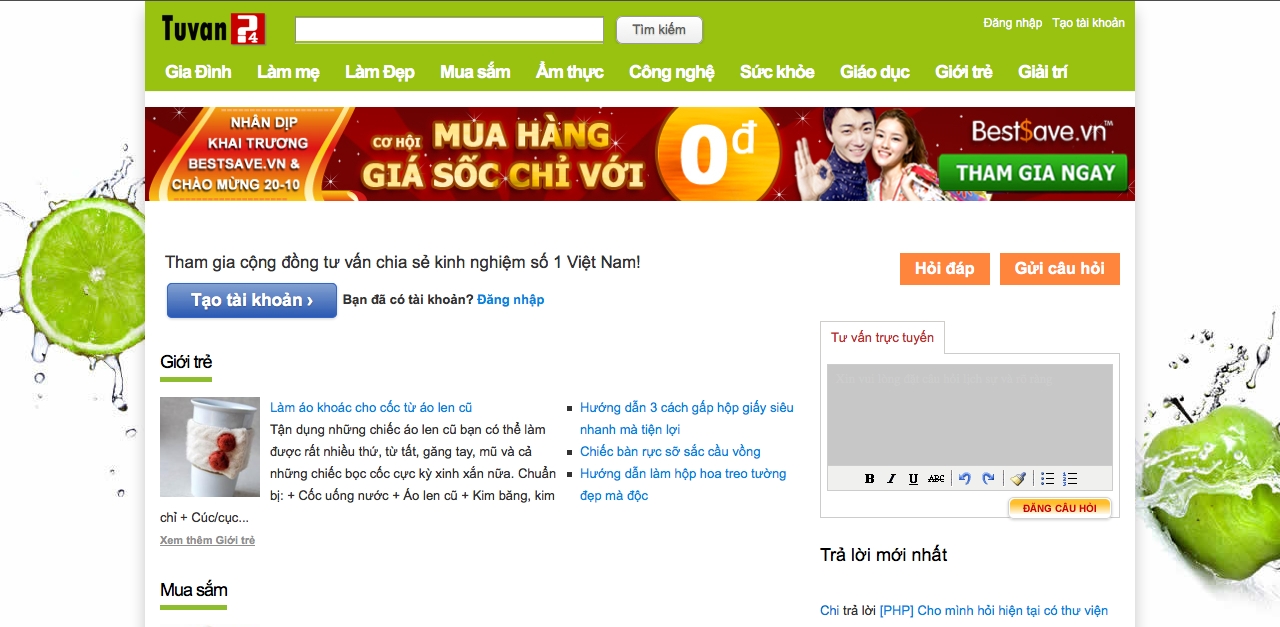Click the Giới trẻ section heading
The height and width of the screenshot is (627, 1280).
tap(186, 362)
